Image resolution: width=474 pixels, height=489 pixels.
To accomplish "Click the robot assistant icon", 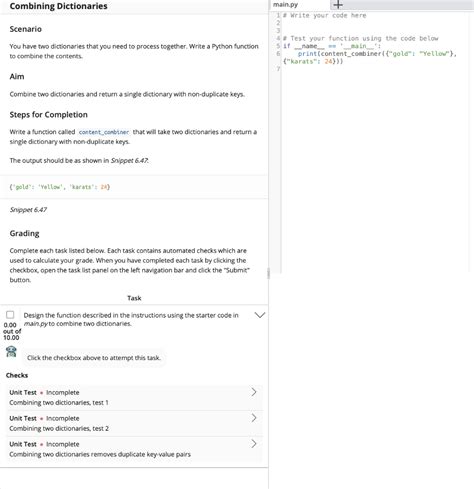I will pyautogui.click(x=11, y=352).
